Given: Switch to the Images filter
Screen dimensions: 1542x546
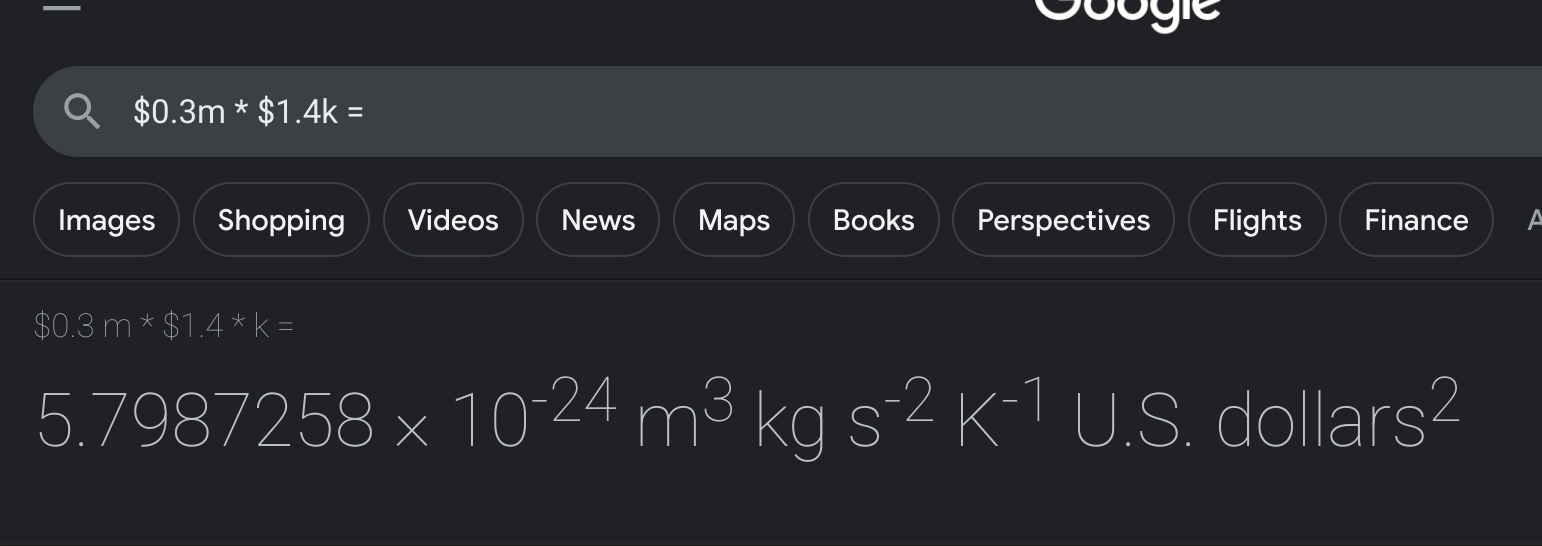Looking at the screenshot, I should (107, 220).
